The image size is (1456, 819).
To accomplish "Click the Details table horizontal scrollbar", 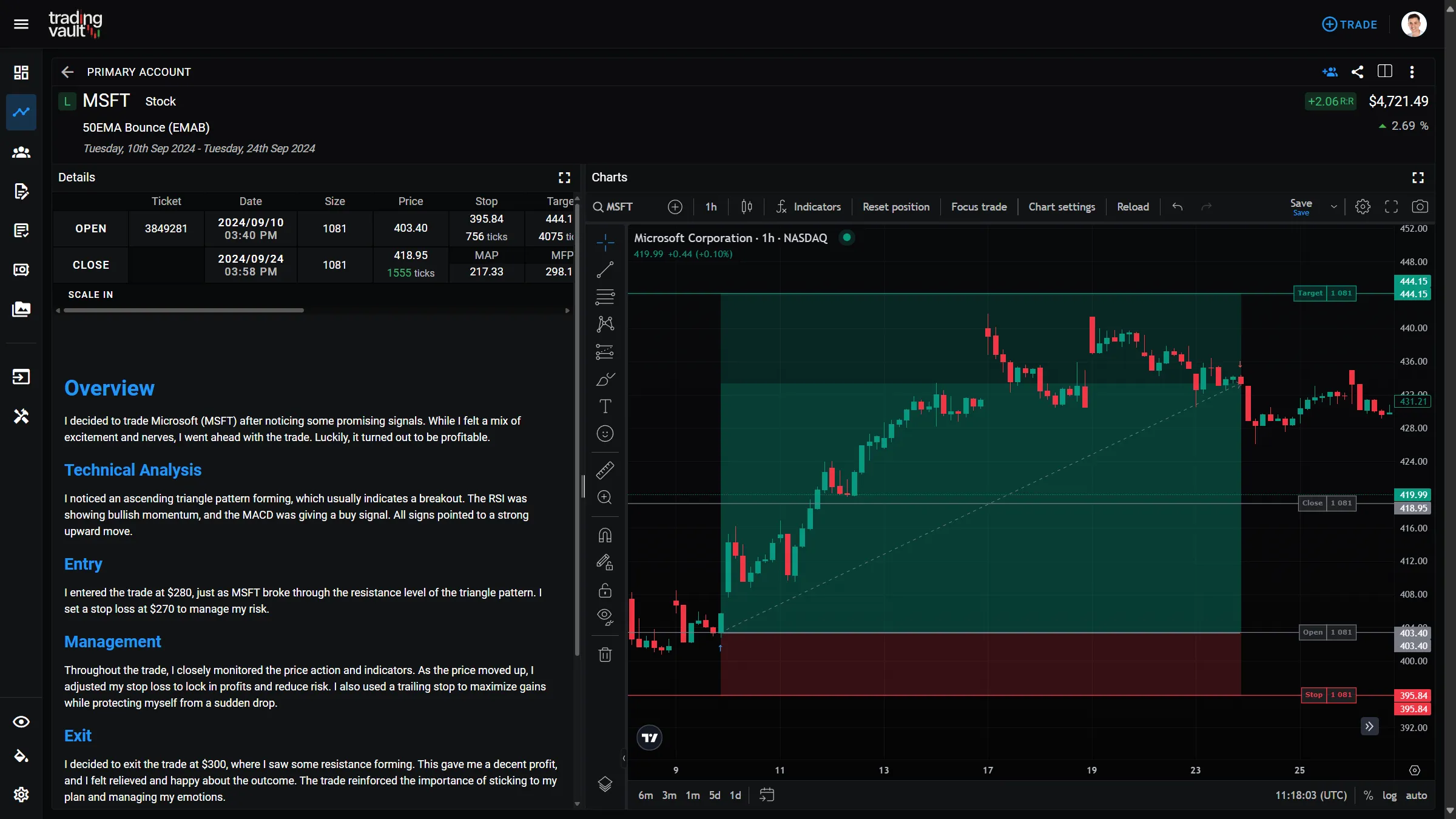I will [184, 311].
